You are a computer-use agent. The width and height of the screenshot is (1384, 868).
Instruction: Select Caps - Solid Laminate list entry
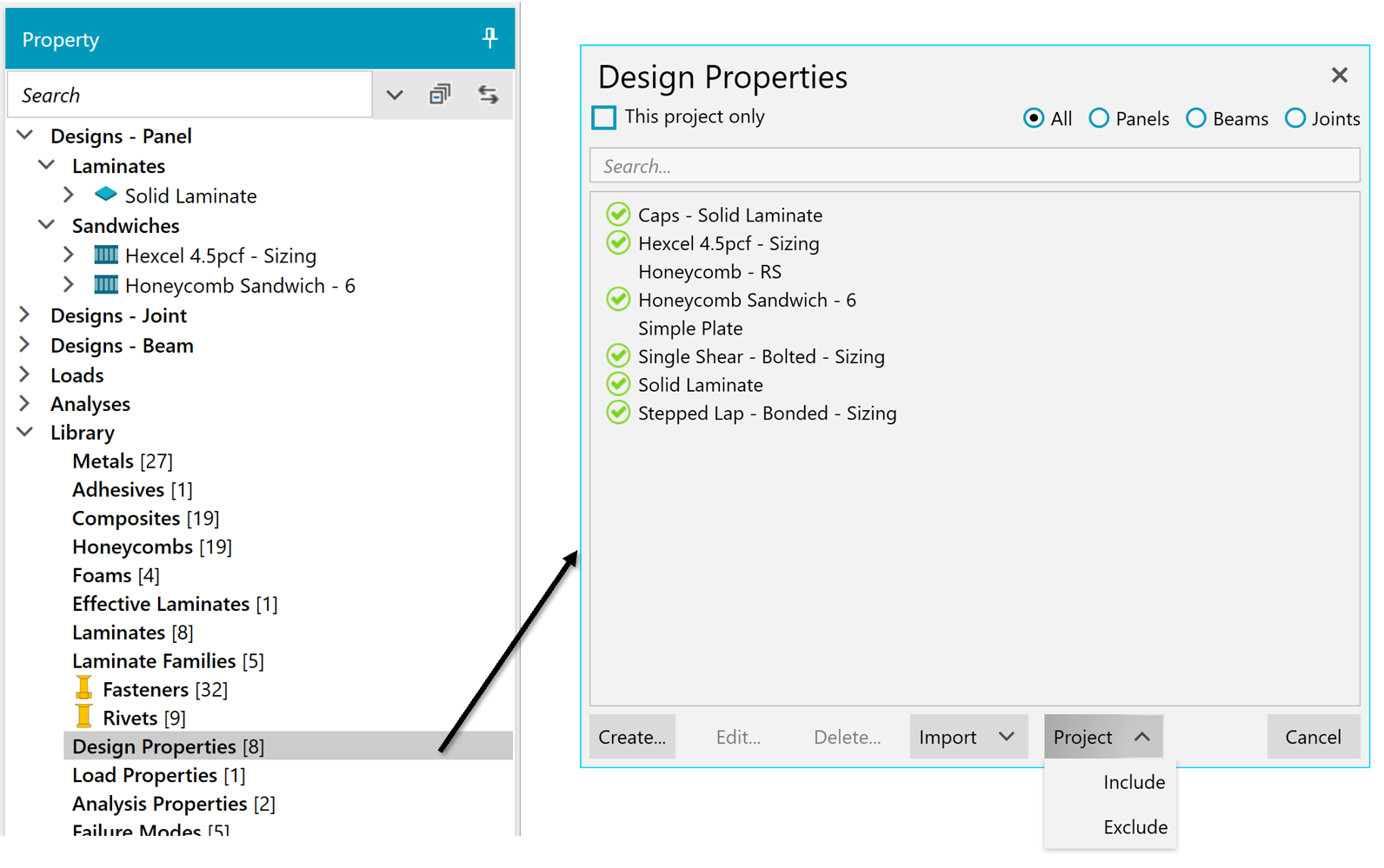tap(730, 215)
